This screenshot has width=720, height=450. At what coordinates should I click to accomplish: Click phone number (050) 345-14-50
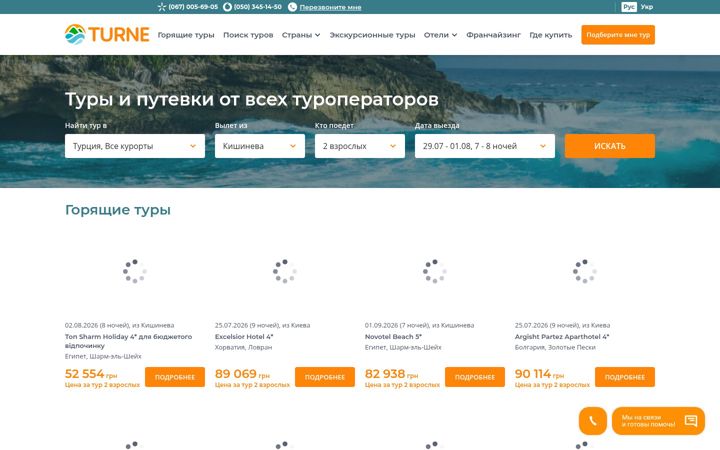click(258, 7)
